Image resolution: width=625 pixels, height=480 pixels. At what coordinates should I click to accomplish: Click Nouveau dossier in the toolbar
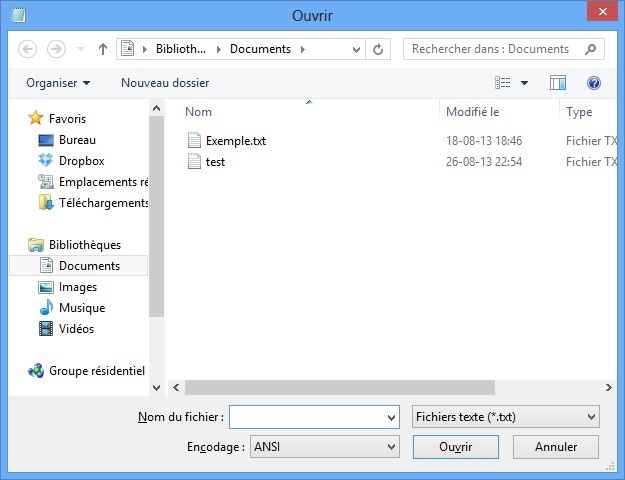(165, 83)
